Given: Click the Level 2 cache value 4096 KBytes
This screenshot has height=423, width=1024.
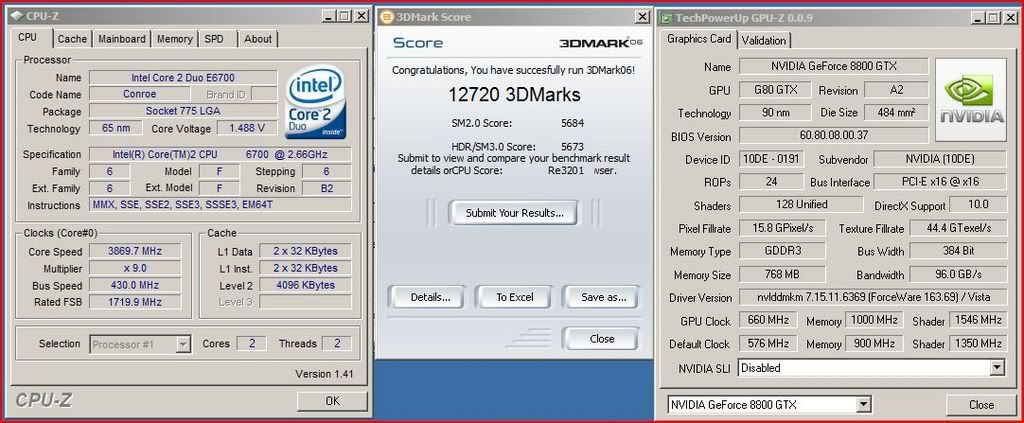Looking at the screenshot, I should coord(305,285).
